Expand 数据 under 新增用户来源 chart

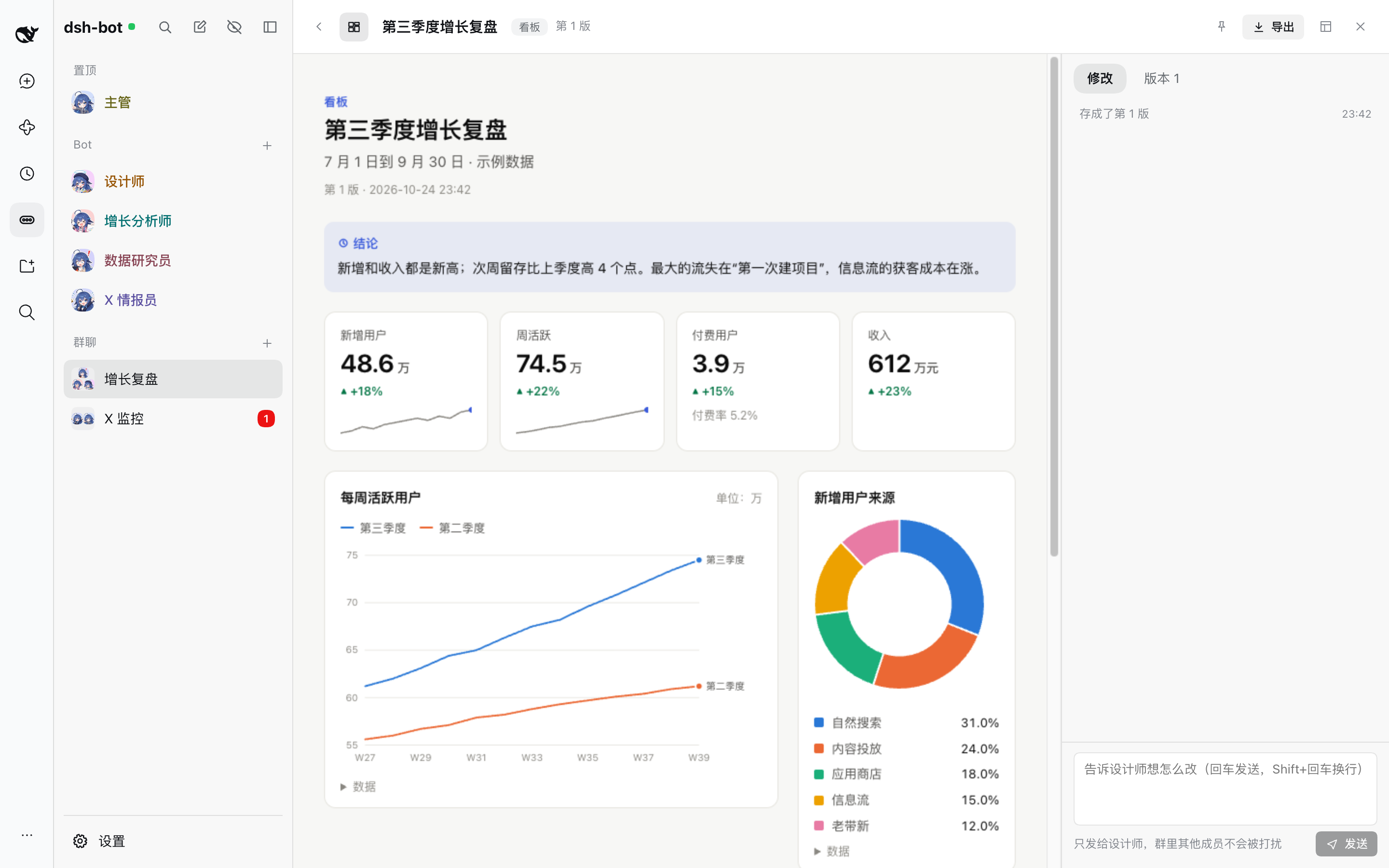(x=831, y=851)
